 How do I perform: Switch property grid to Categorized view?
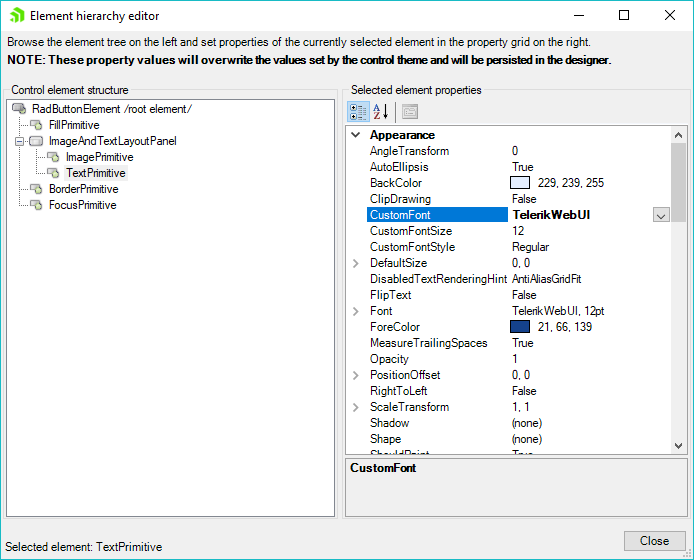(x=358, y=112)
